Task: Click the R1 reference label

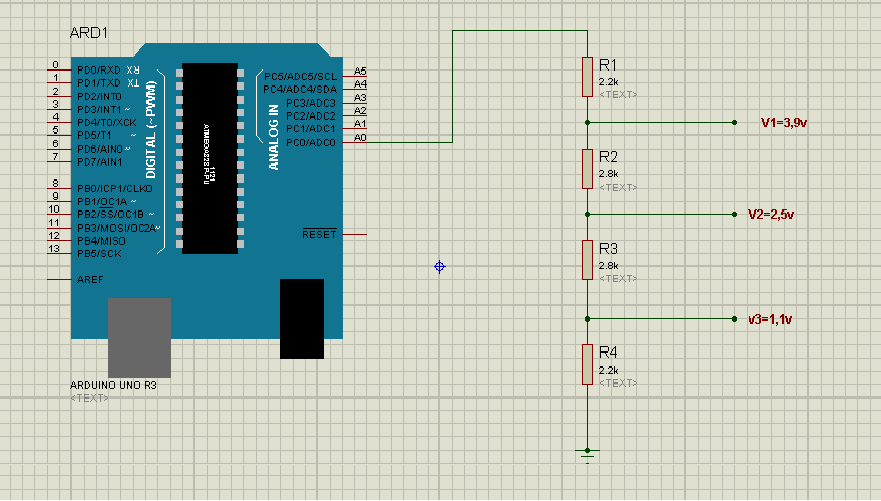Action: click(x=608, y=65)
